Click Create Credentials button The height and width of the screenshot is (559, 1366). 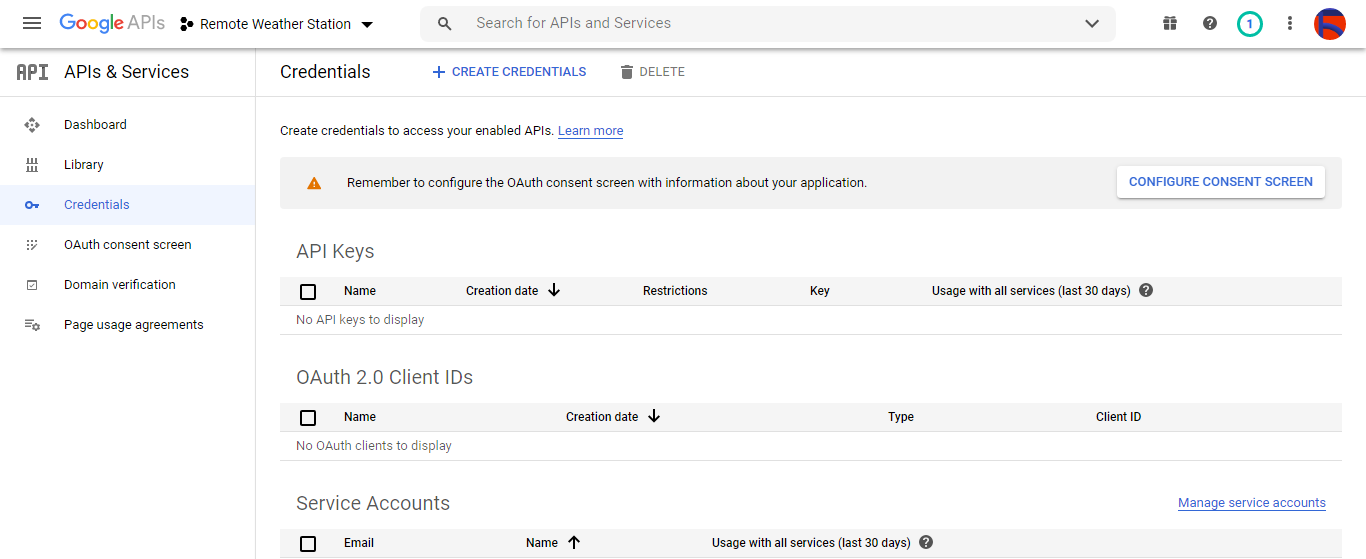pyautogui.click(x=509, y=72)
